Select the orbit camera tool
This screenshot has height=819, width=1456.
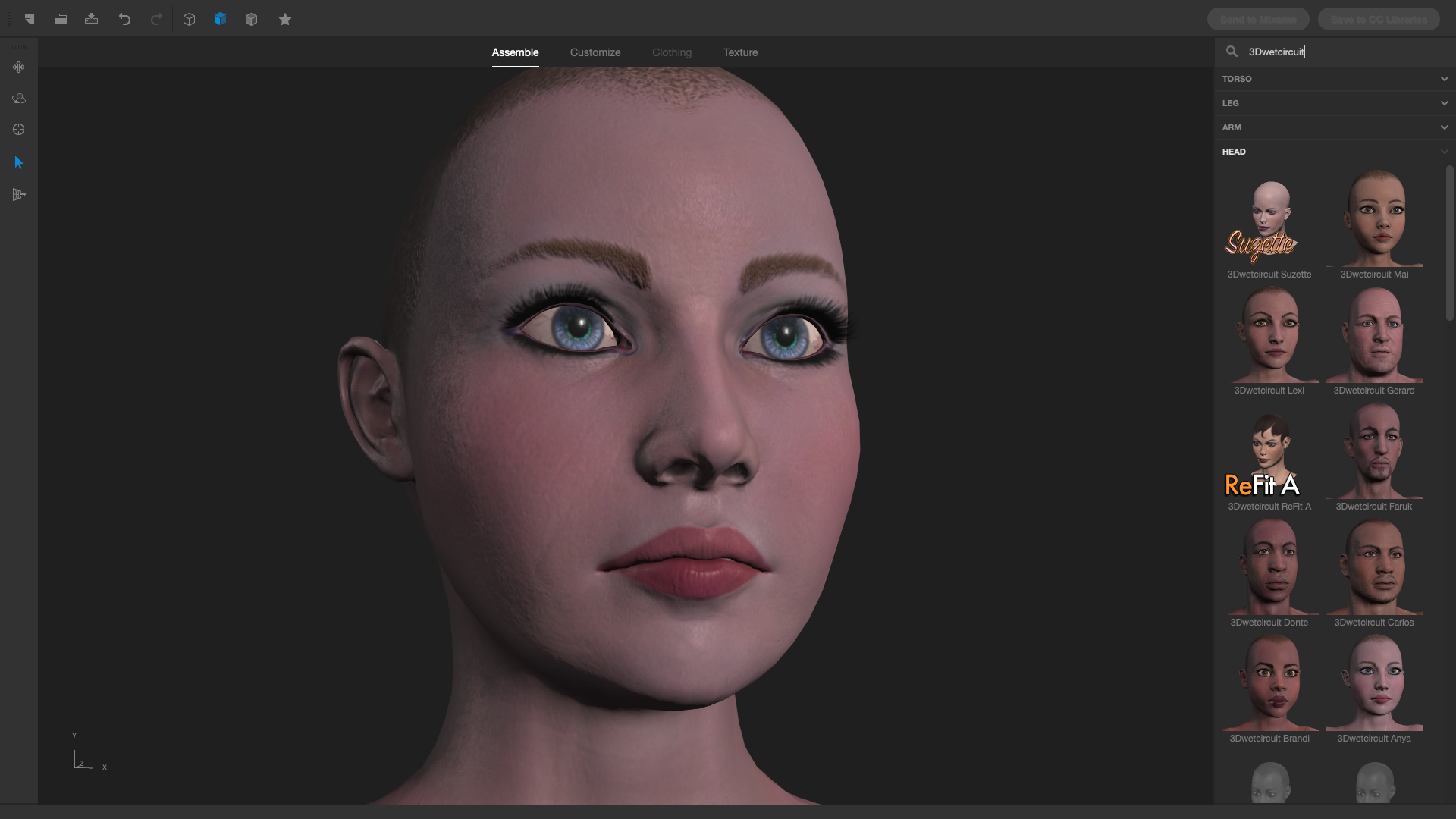tap(19, 99)
